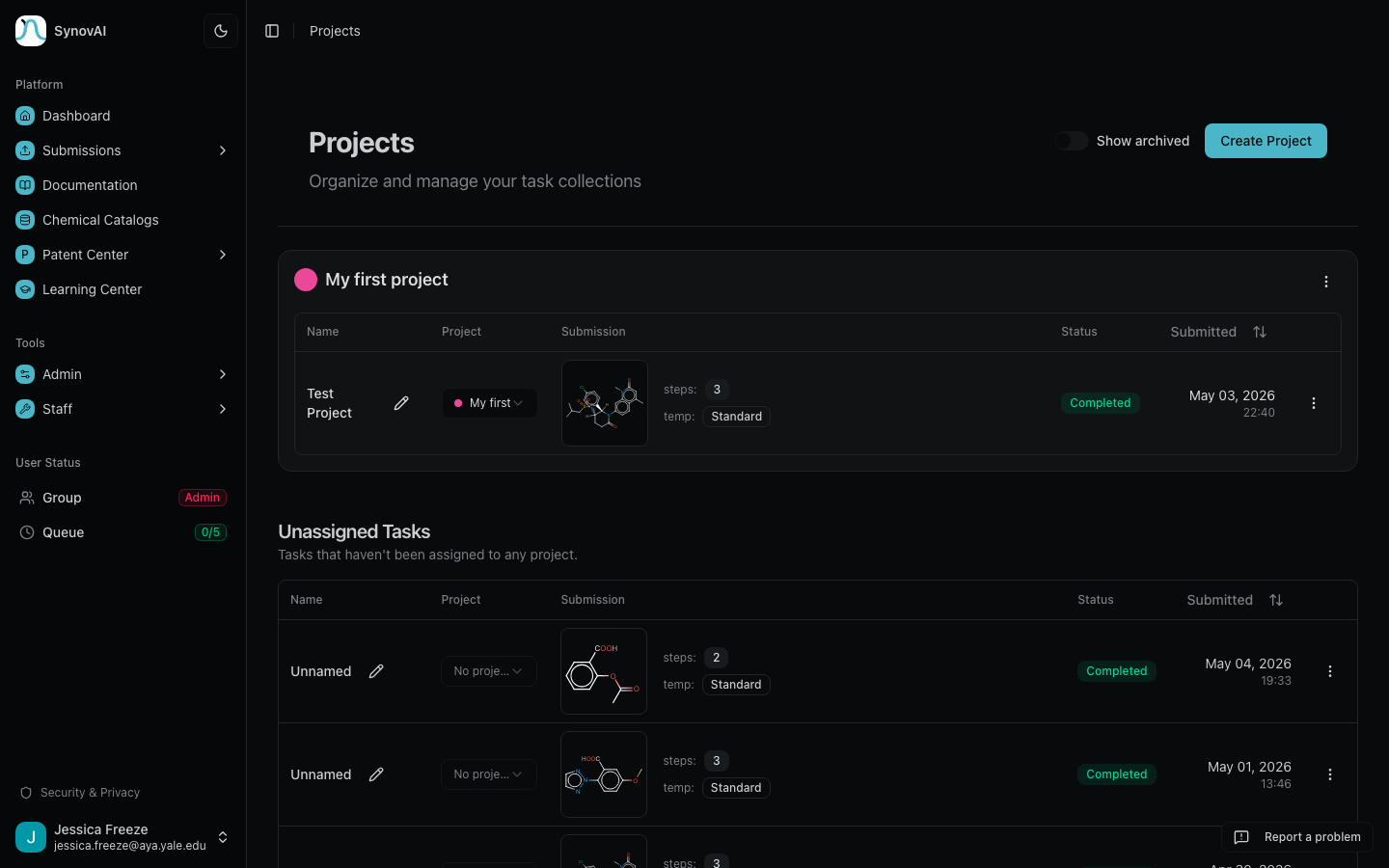The image size is (1389, 868).
Task: Toggle the Show archived switch
Action: pos(1071,141)
